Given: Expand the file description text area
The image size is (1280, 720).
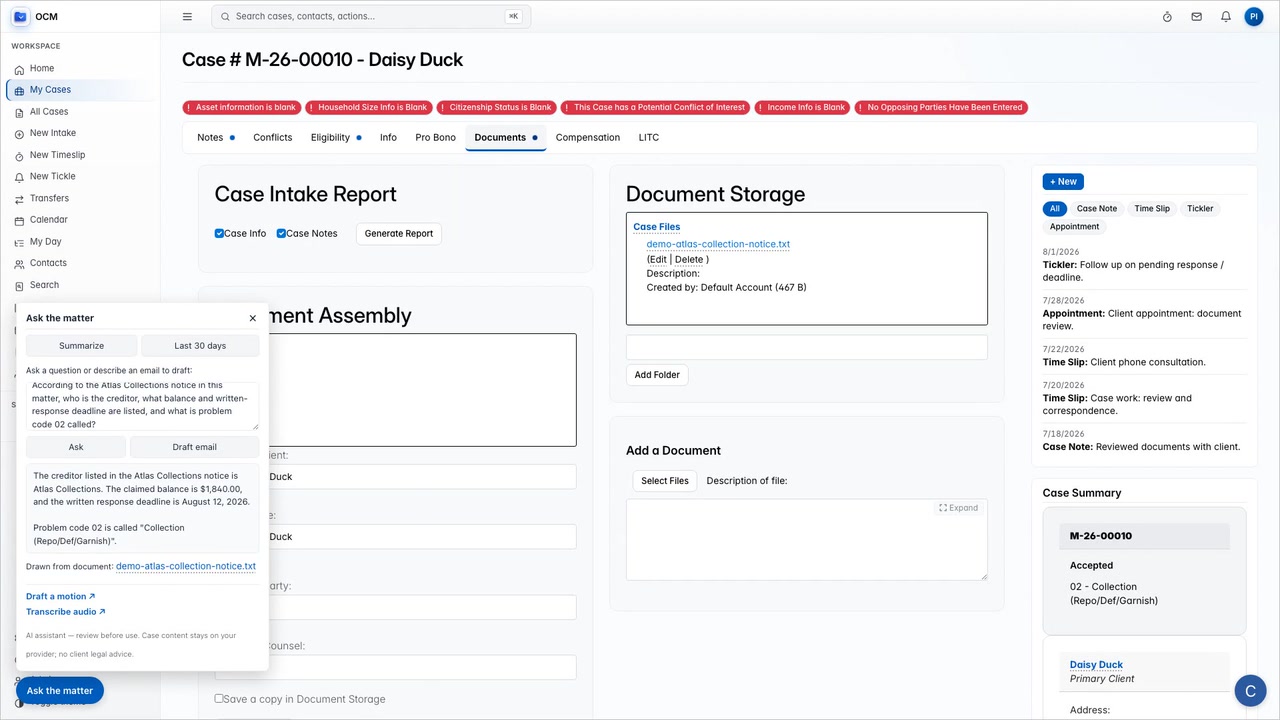Looking at the screenshot, I should click(x=958, y=508).
